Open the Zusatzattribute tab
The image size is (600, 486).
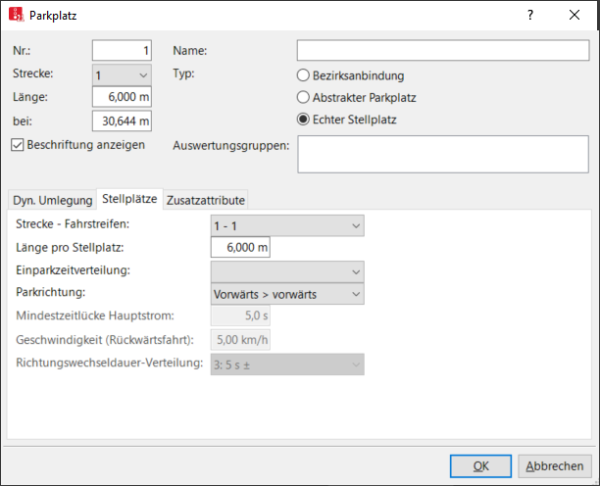204,200
